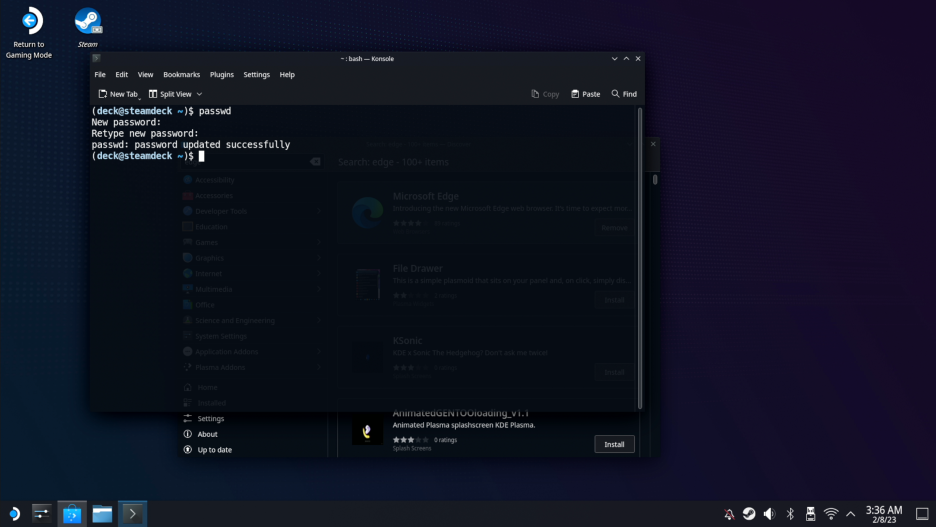
Task: Close the Discover window behind Konsole
Action: pyautogui.click(x=653, y=144)
